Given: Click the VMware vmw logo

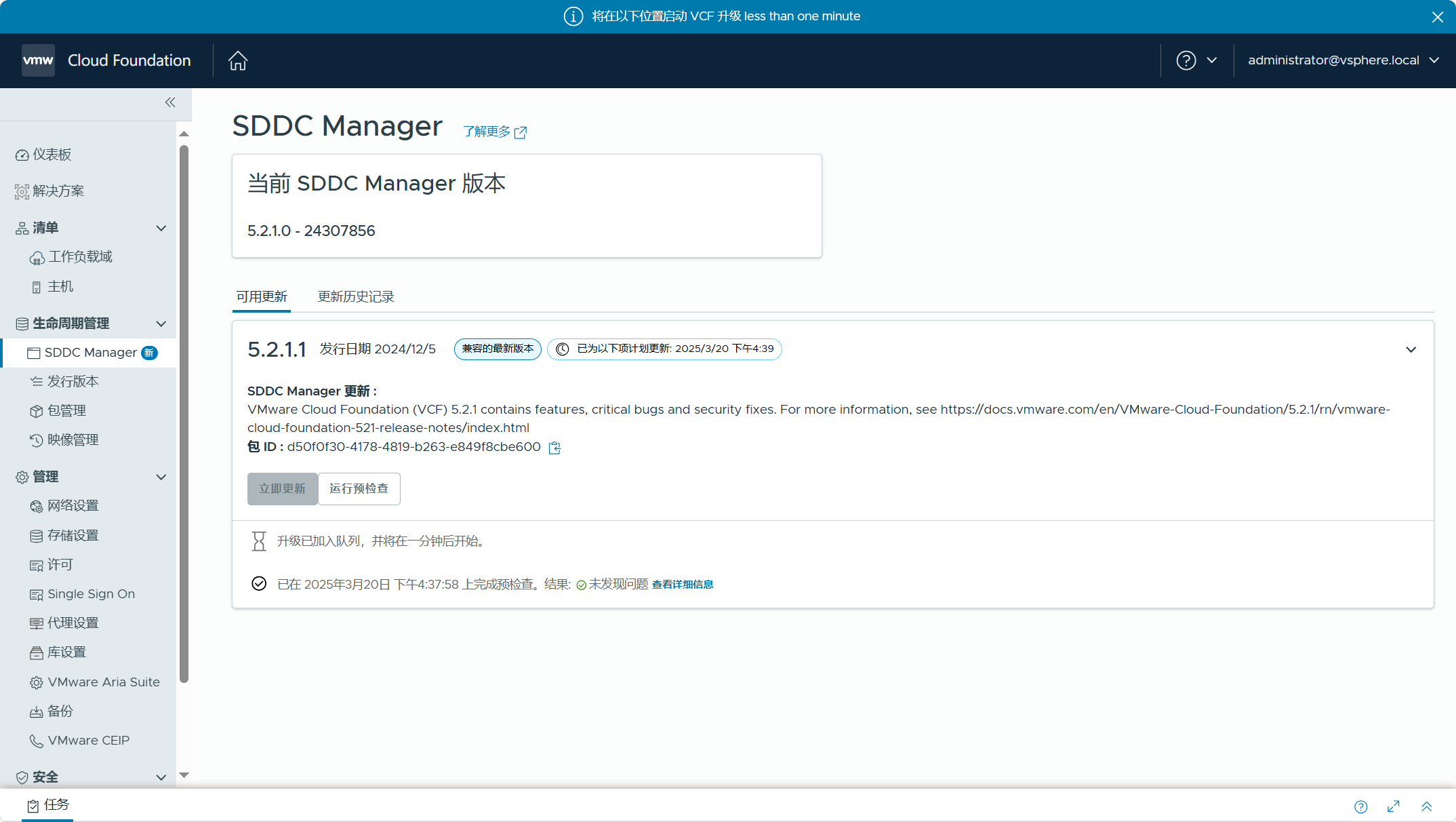Looking at the screenshot, I should pos(38,60).
